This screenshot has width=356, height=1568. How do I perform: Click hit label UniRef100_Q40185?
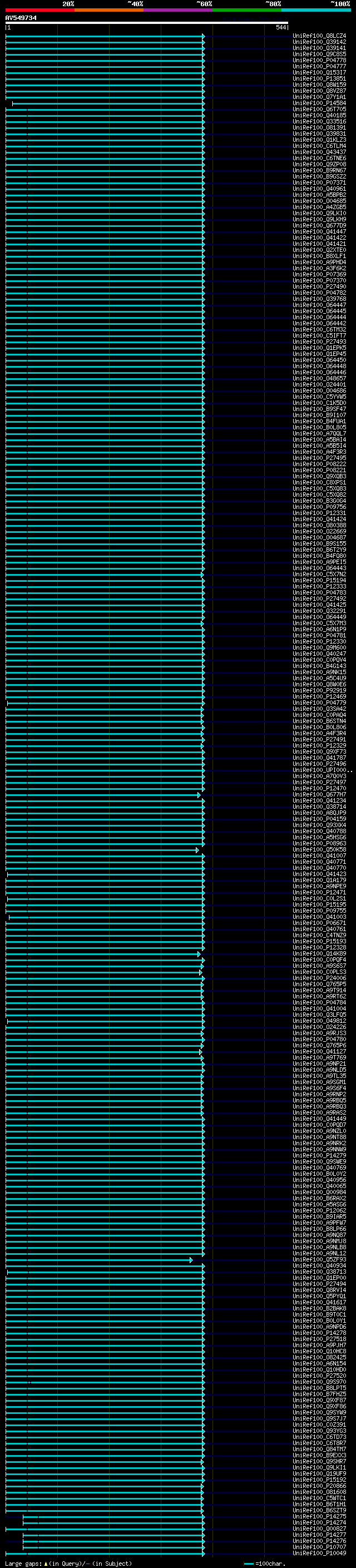tap(319, 116)
